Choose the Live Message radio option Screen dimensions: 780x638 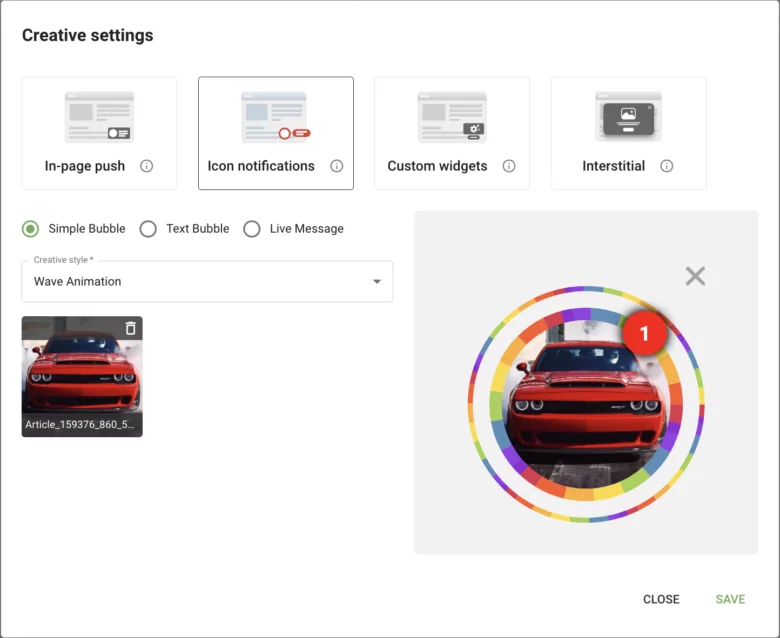[252, 229]
